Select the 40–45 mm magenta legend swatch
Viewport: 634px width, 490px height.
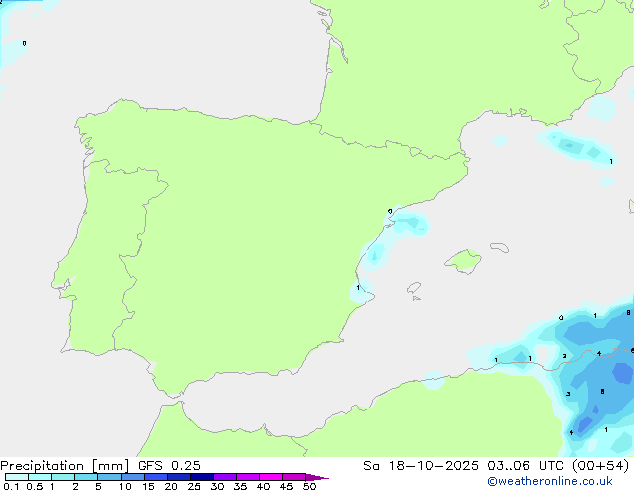point(271,477)
